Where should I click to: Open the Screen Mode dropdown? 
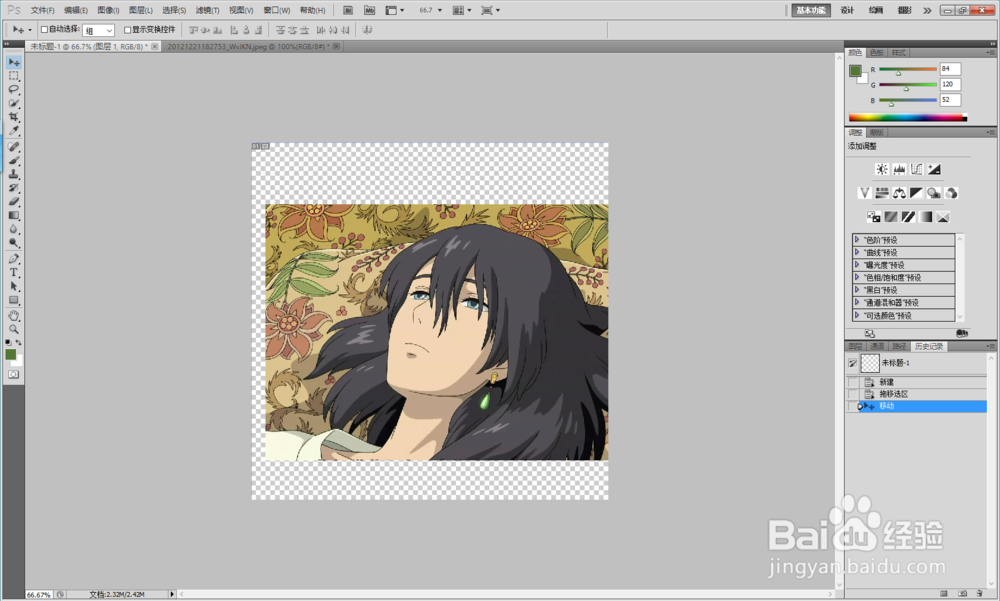pos(490,10)
